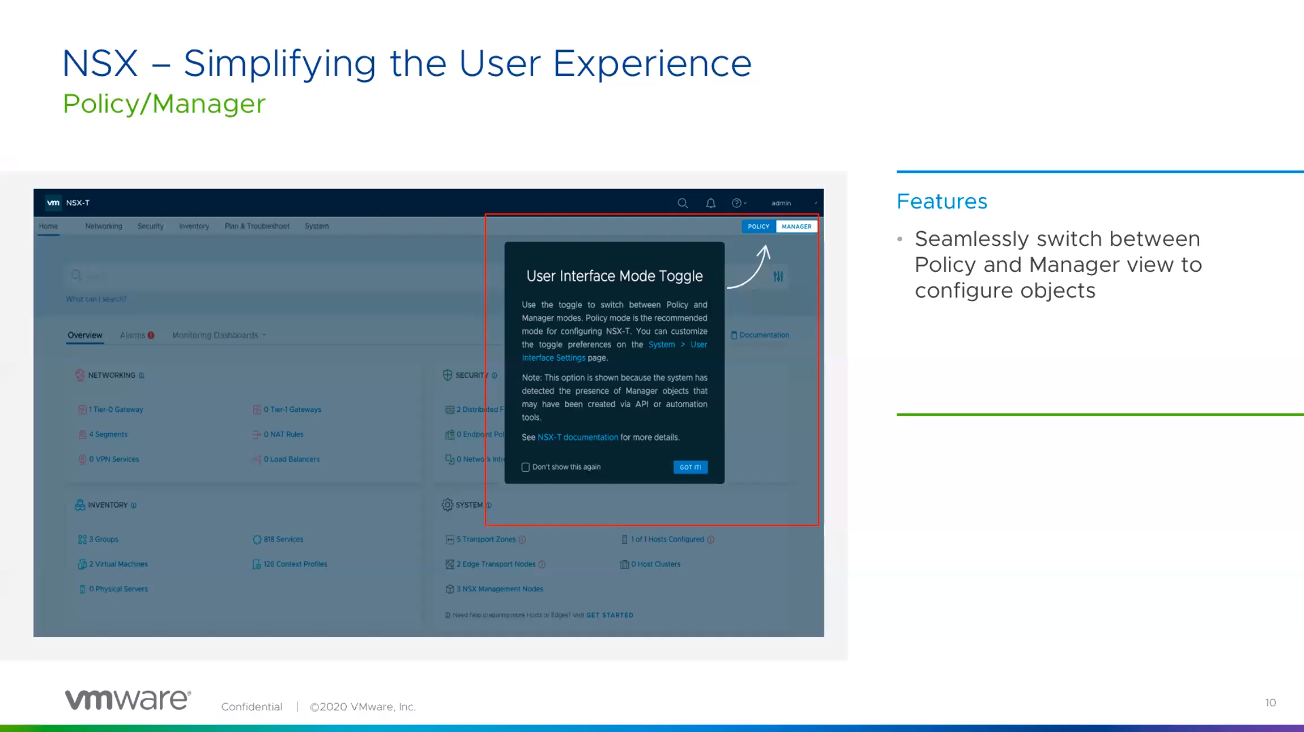Click the System gear icon
The height and width of the screenshot is (732, 1304).
pos(447,505)
